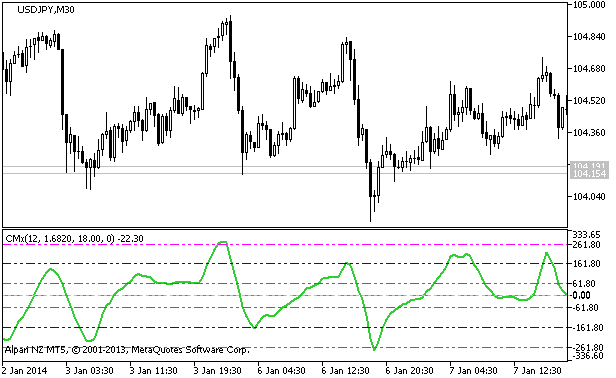This screenshot has width=616, height=378.
Task: Click the 261.80 indicator level label
Action: coord(586,244)
